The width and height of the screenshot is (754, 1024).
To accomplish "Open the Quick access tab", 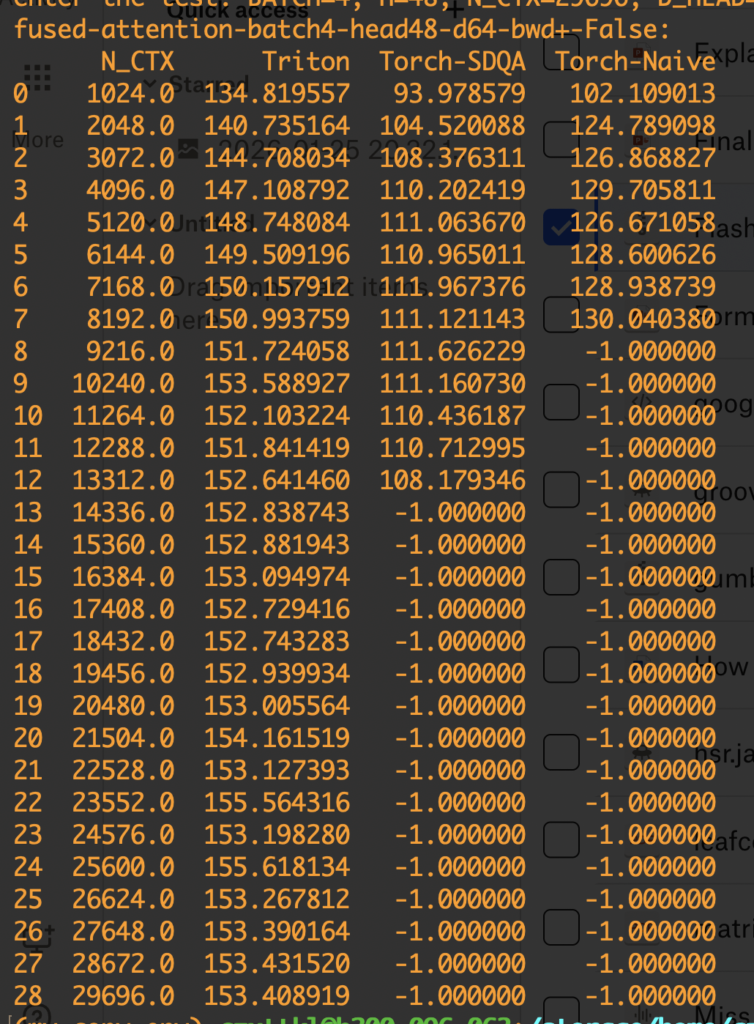I will click(x=238, y=11).
